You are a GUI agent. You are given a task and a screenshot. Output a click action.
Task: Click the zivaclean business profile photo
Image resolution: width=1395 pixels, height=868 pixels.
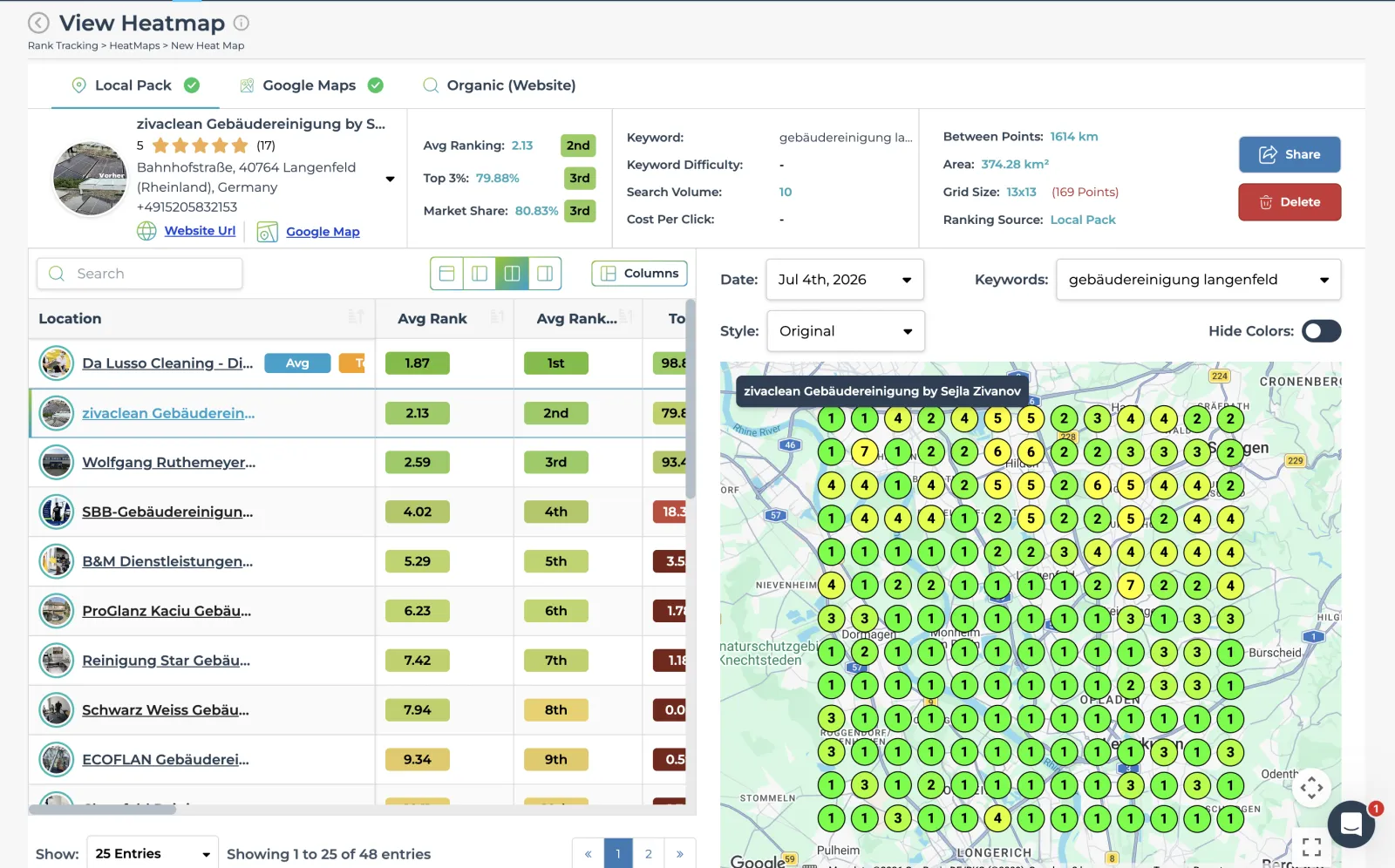(x=90, y=179)
